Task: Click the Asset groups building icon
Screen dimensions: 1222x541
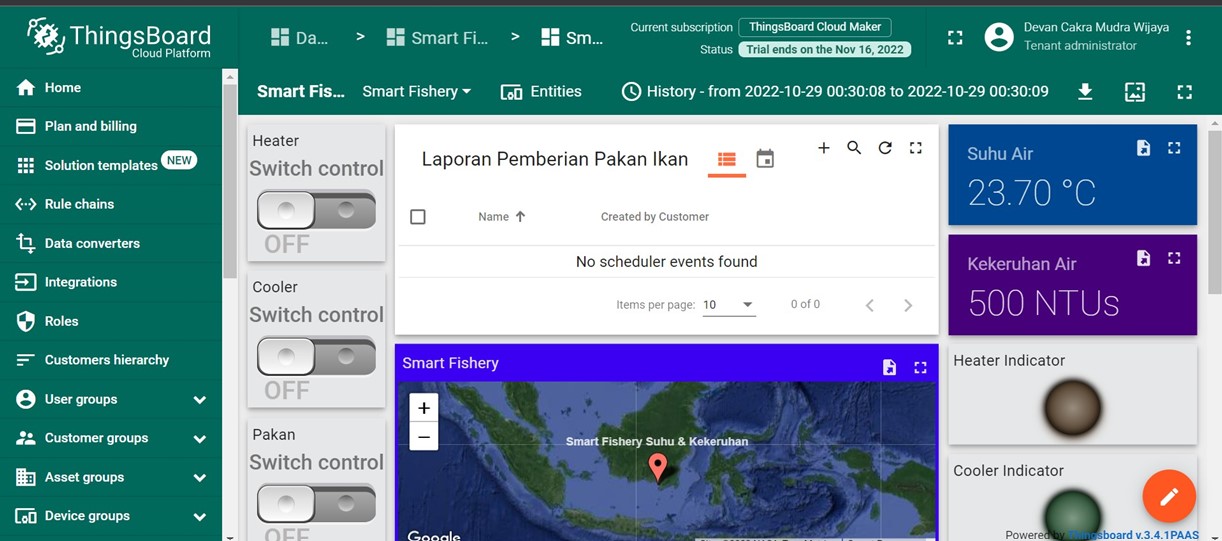Action: (x=26, y=477)
